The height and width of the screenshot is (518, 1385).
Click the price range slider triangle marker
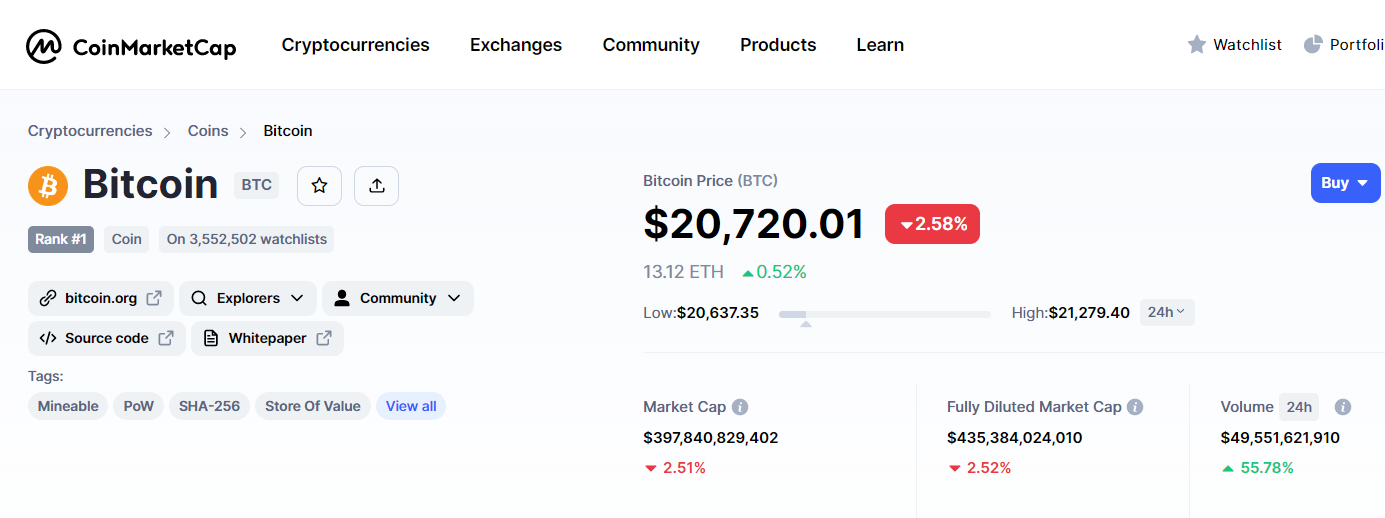point(806,324)
